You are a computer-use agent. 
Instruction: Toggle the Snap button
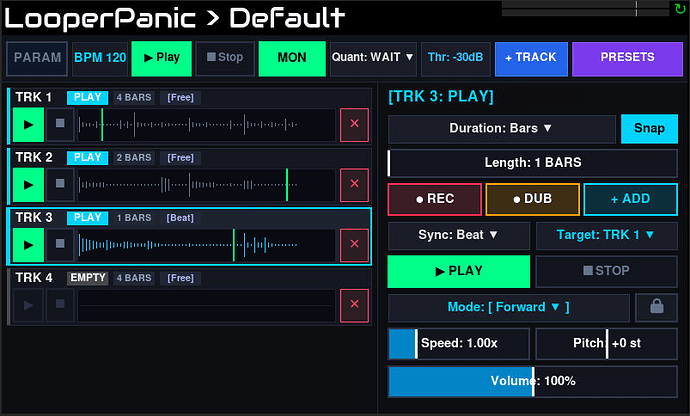point(649,129)
